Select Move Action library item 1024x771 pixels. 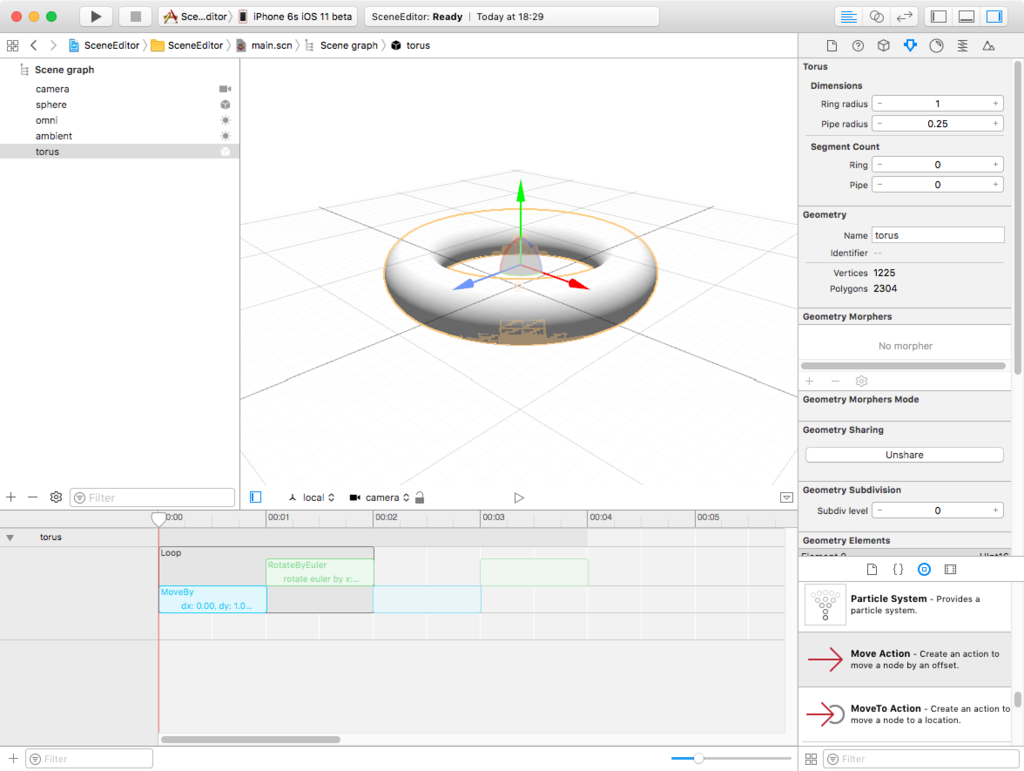point(905,659)
